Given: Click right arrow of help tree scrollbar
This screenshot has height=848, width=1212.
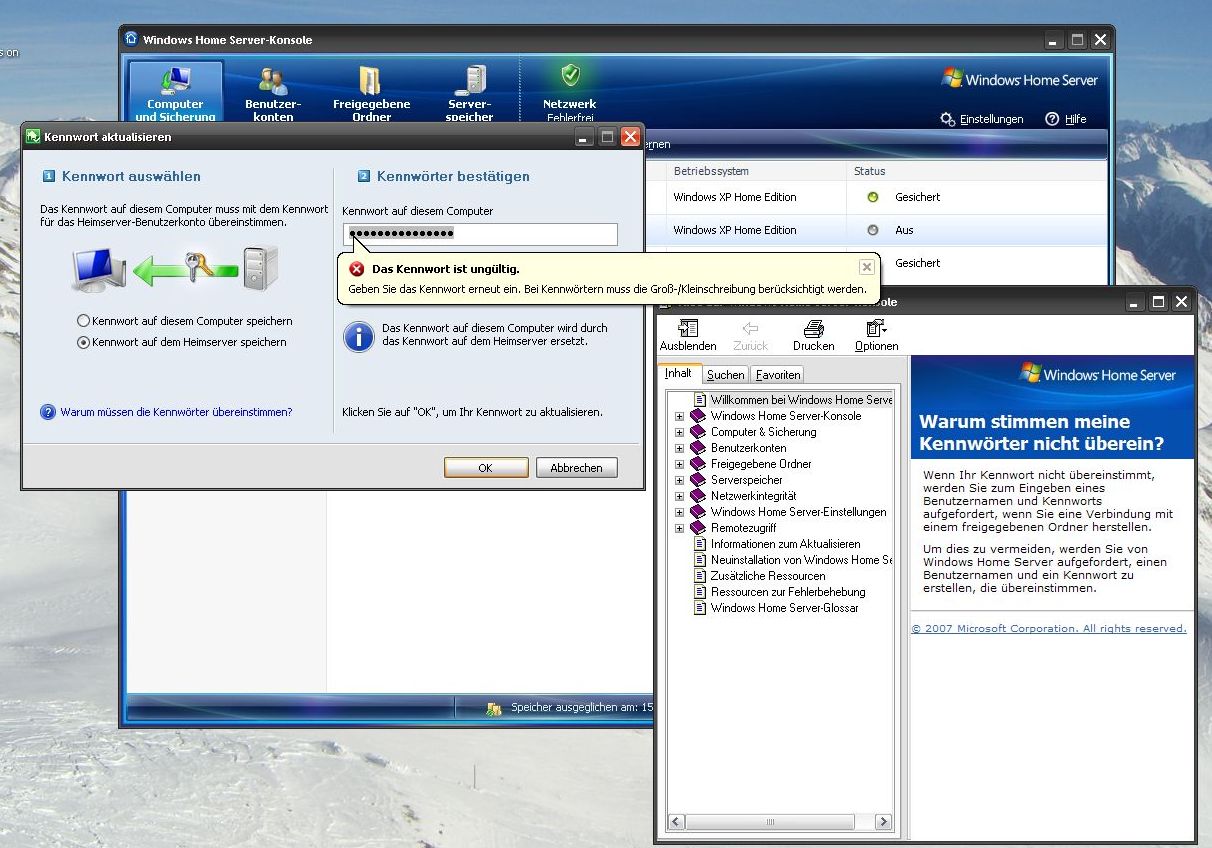Looking at the screenshot, I should [x=883, y=822].
